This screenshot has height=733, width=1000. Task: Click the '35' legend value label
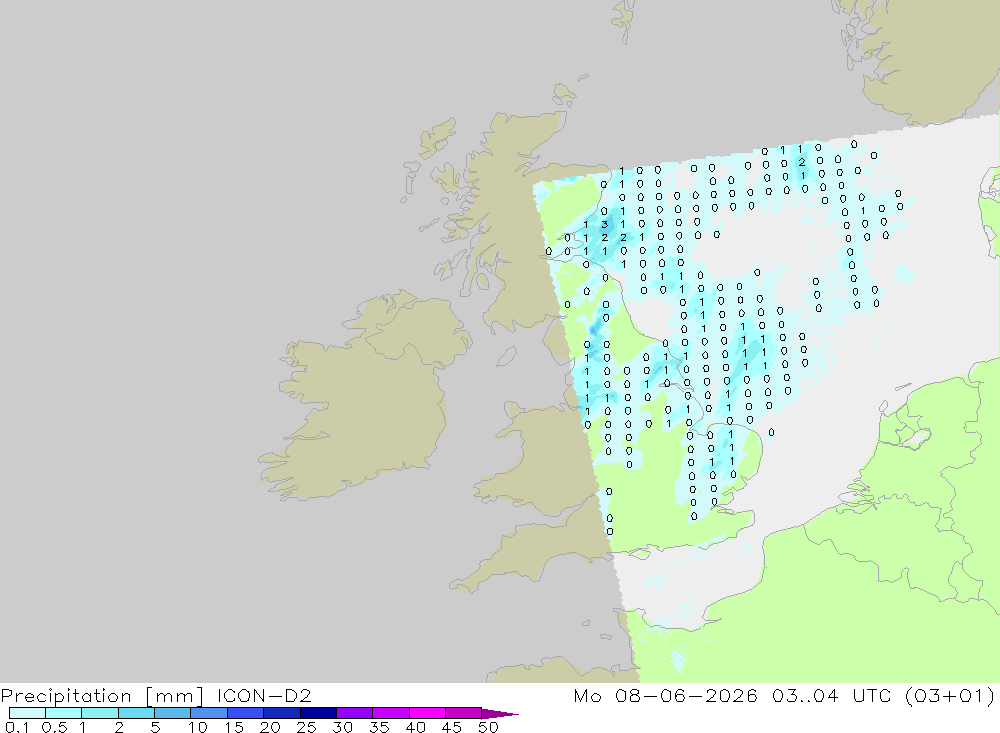coord(379,727)
